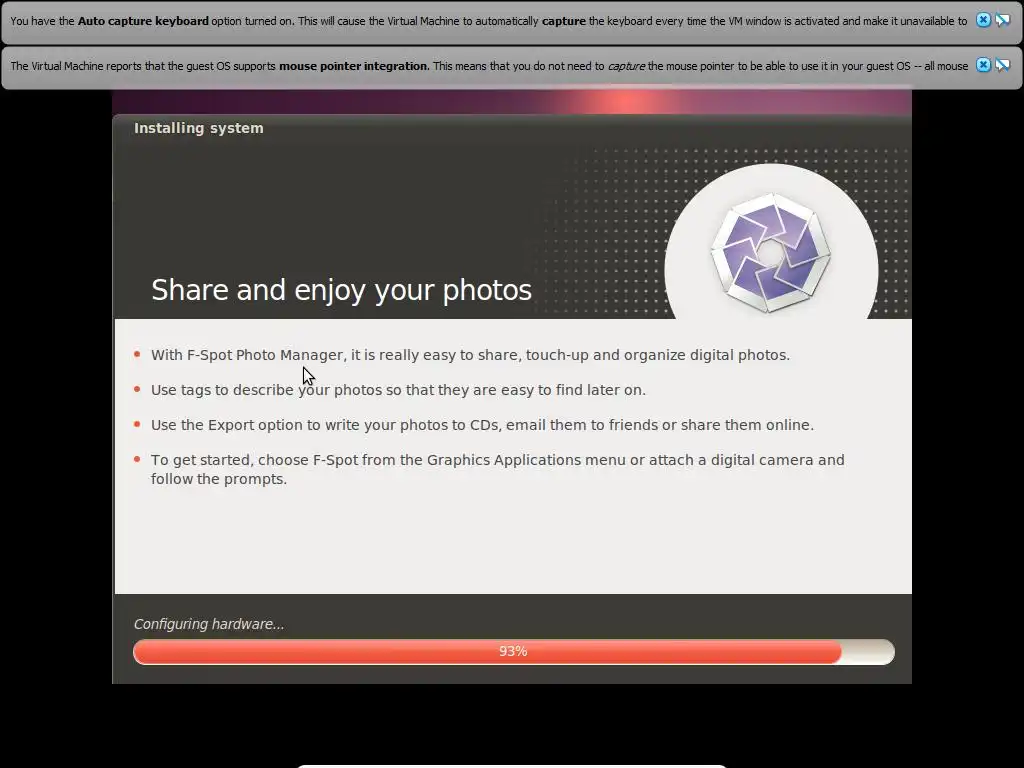Click the 93% installation progress bar
This screenshot has height=768, width=1024.
pyautogui.click(x=513, y=652)
